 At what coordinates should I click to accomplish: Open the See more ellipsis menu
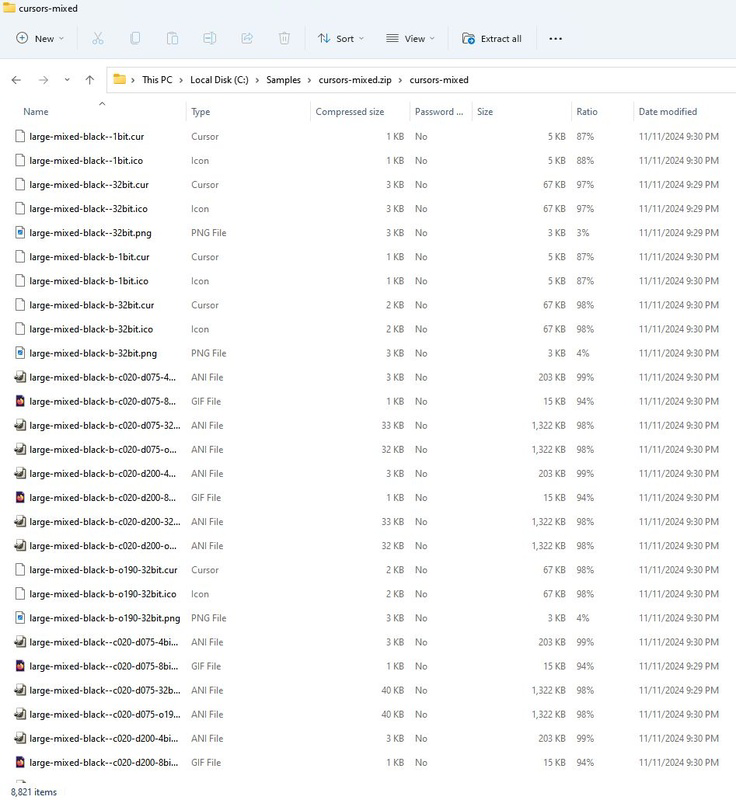[x=555, y=39]
